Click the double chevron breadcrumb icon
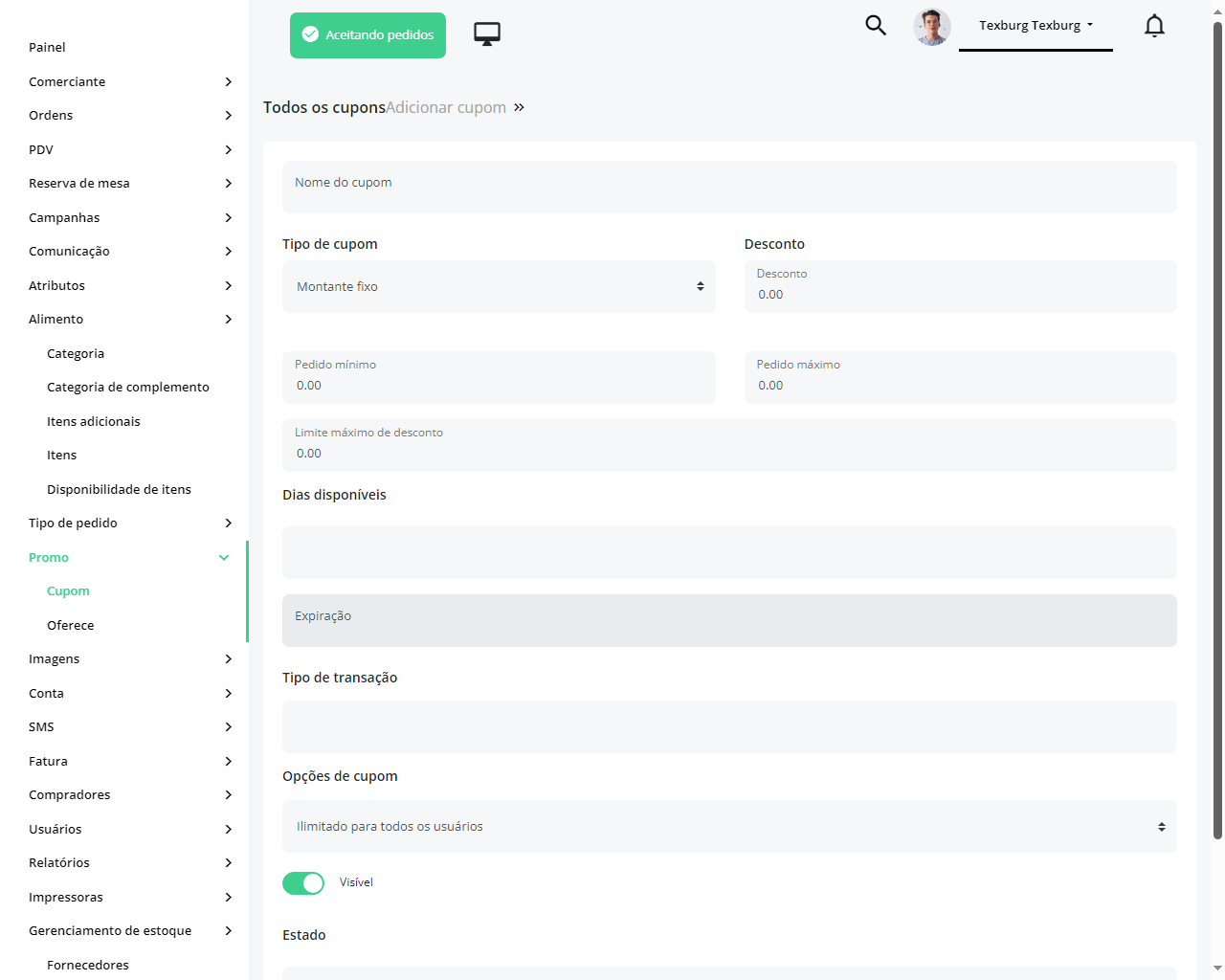 (519, 107)
